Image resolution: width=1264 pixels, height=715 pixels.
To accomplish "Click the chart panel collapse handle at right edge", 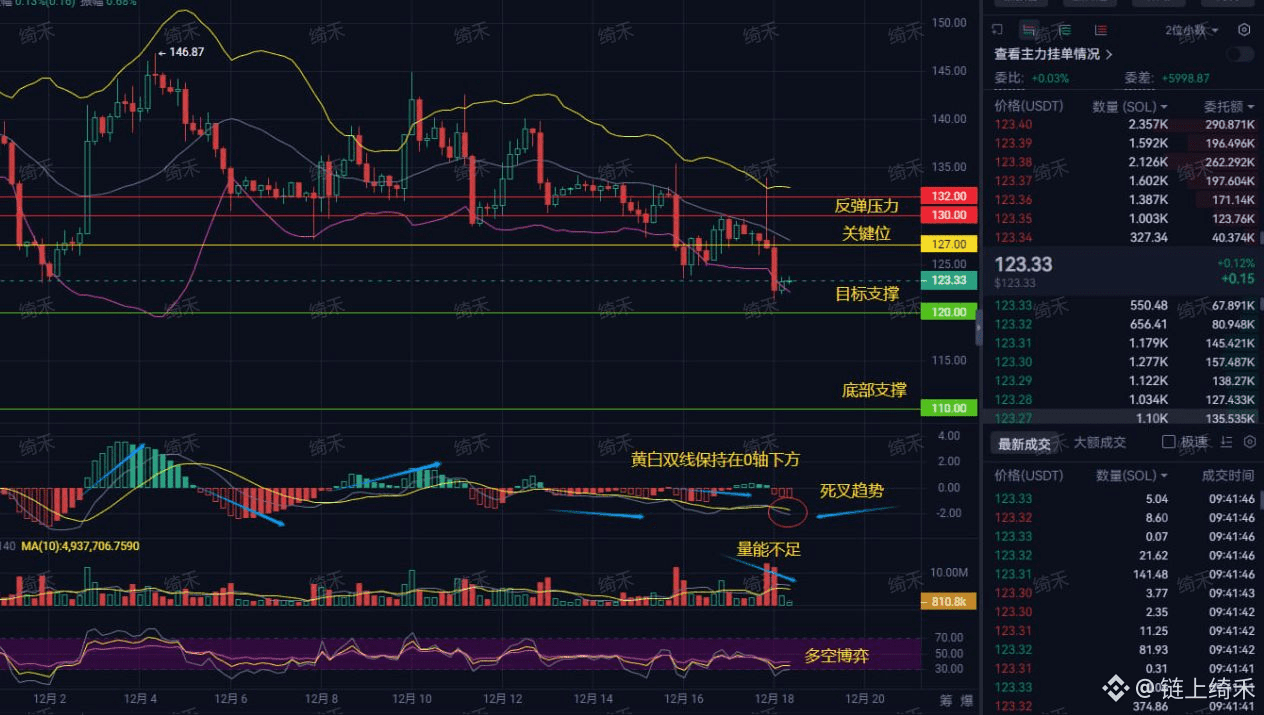I will (x=979, y=328).
